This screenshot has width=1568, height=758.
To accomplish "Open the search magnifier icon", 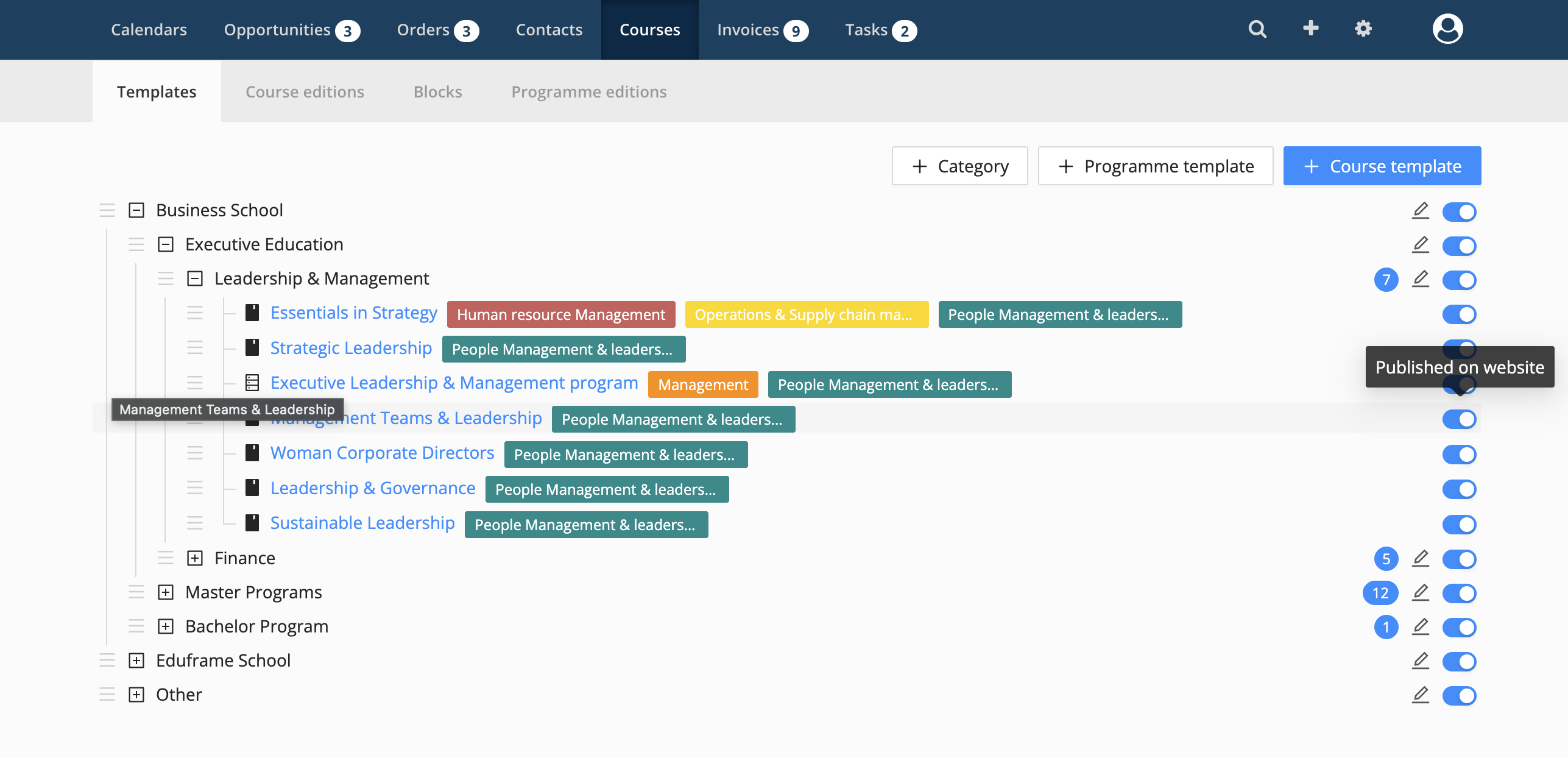I will [1257, 29].
